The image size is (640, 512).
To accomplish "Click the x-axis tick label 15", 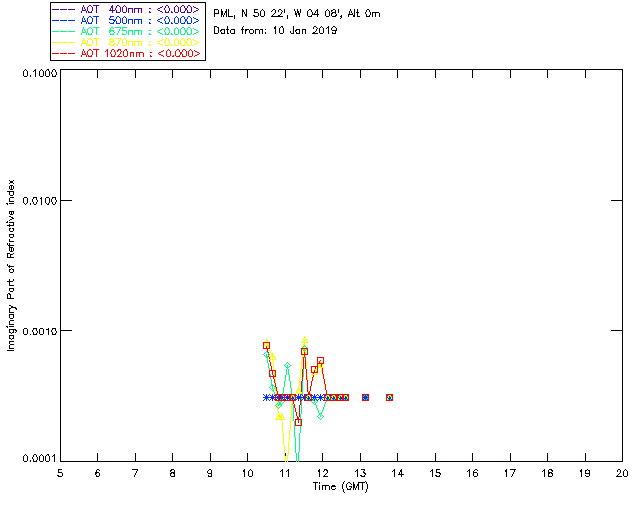I will 435,473.
